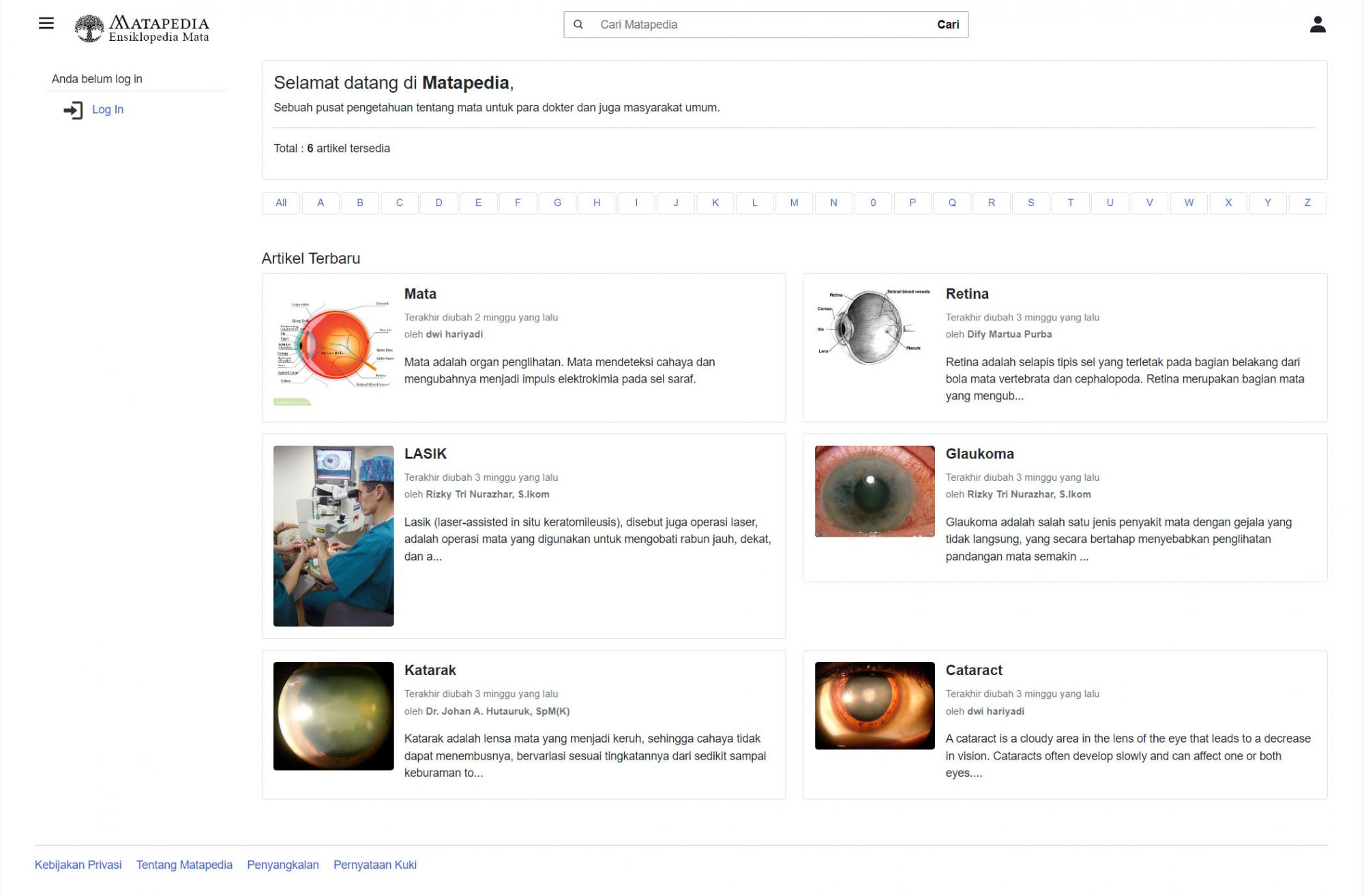Viewport: 1364px width, 896px height.
Task: Filter articles by letter K
Action: pyautogui.click(x=715, y=203)
